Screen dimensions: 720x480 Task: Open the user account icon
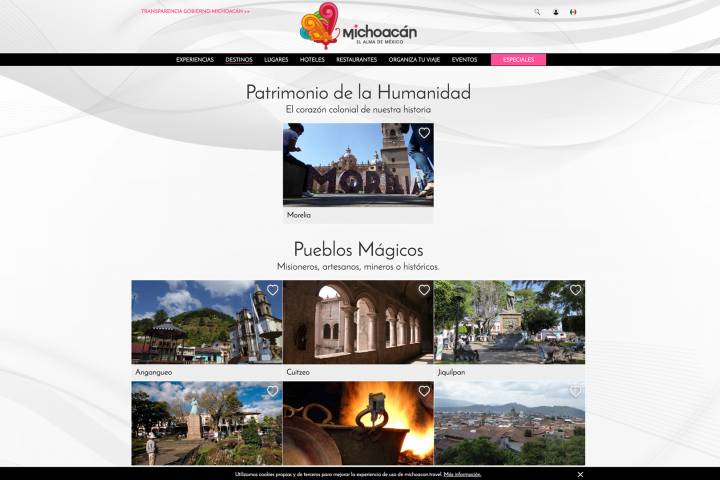click(x=556, y=12)
